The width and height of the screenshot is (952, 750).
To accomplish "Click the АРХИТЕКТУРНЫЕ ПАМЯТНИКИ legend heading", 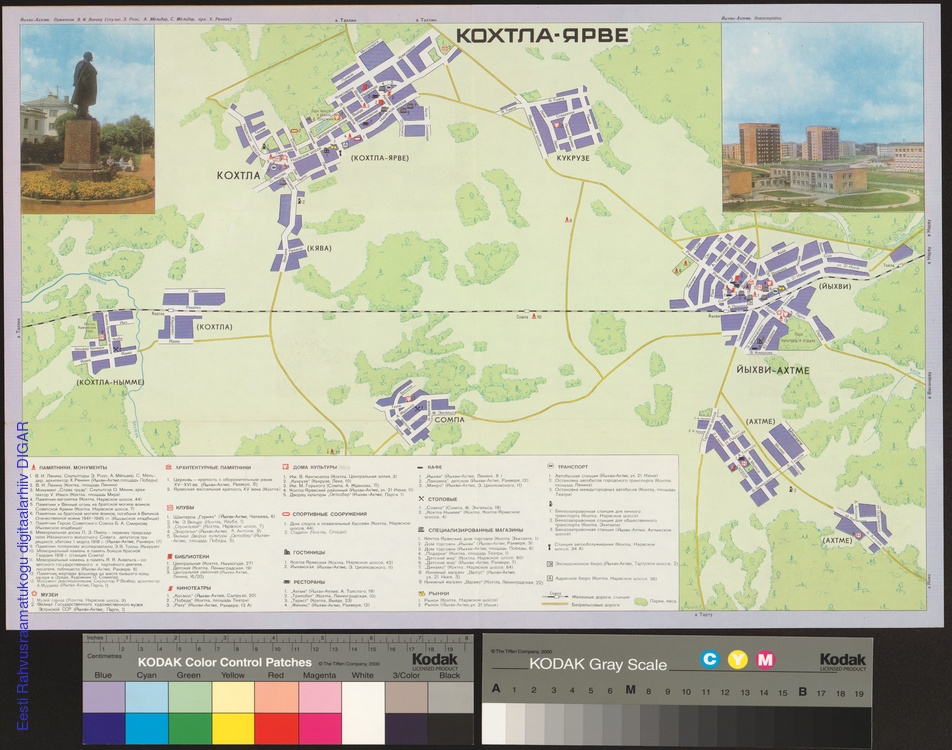I will coord(213,468).
